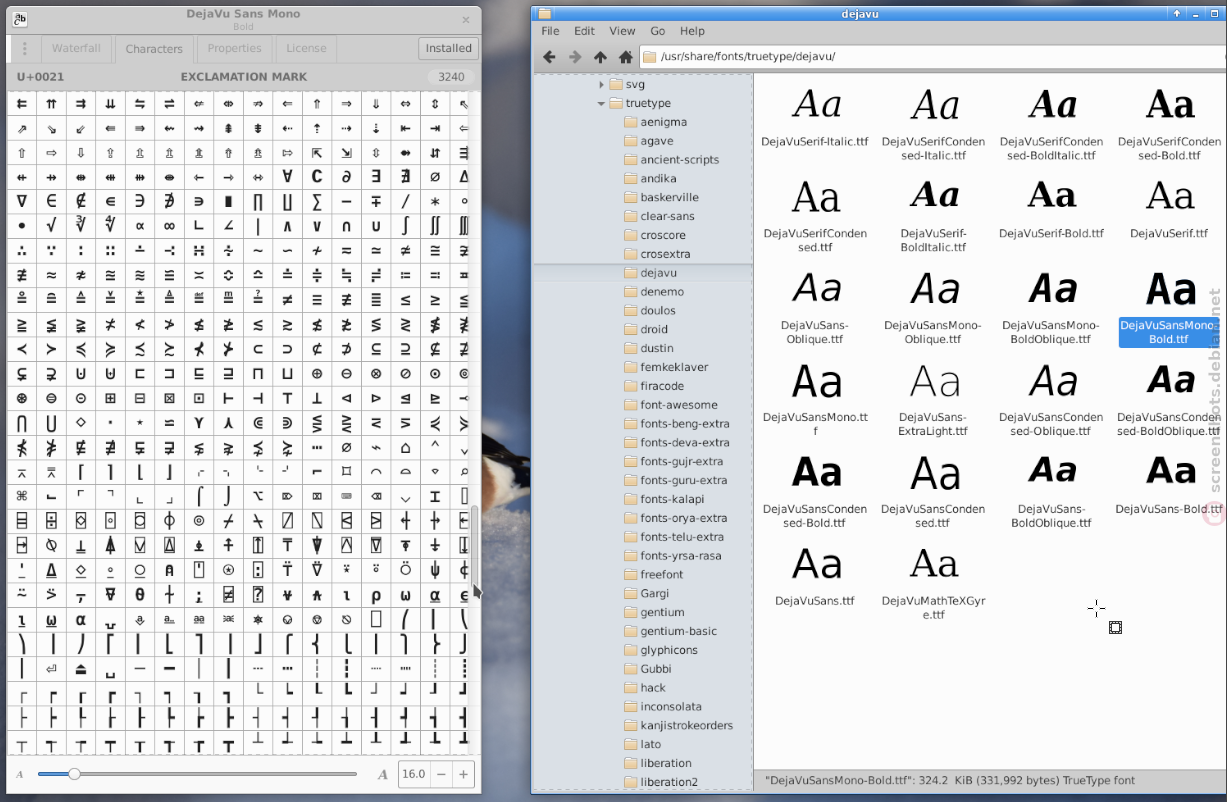Select the command key ⌘ glyph

(22, 496)
